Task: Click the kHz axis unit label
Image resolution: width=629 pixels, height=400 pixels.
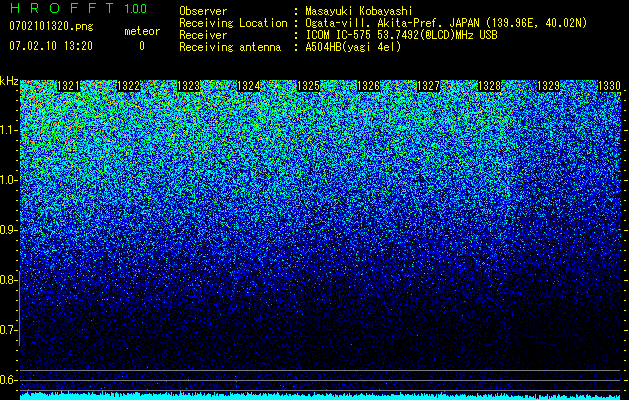Action: (9, 81)
